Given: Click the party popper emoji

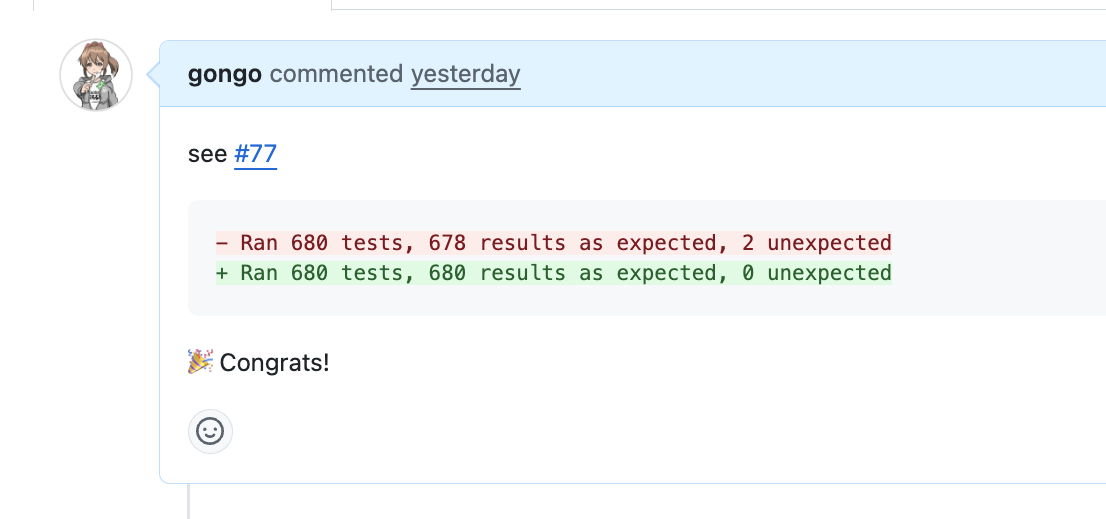Looking at the screenshot, I should tap(200, 362).
